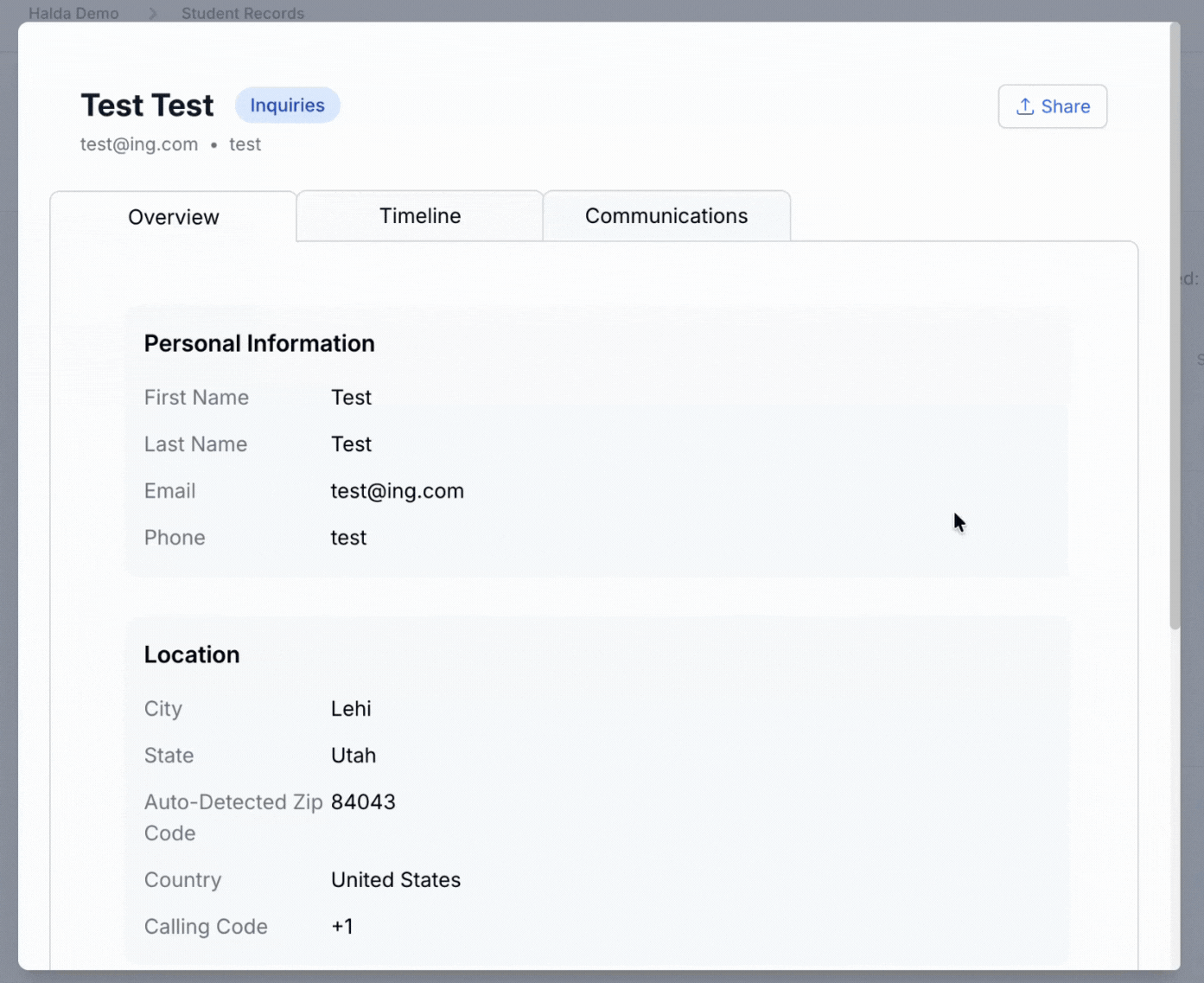Click the City value Lehi

pyautogui.click(x=351, y=709)
